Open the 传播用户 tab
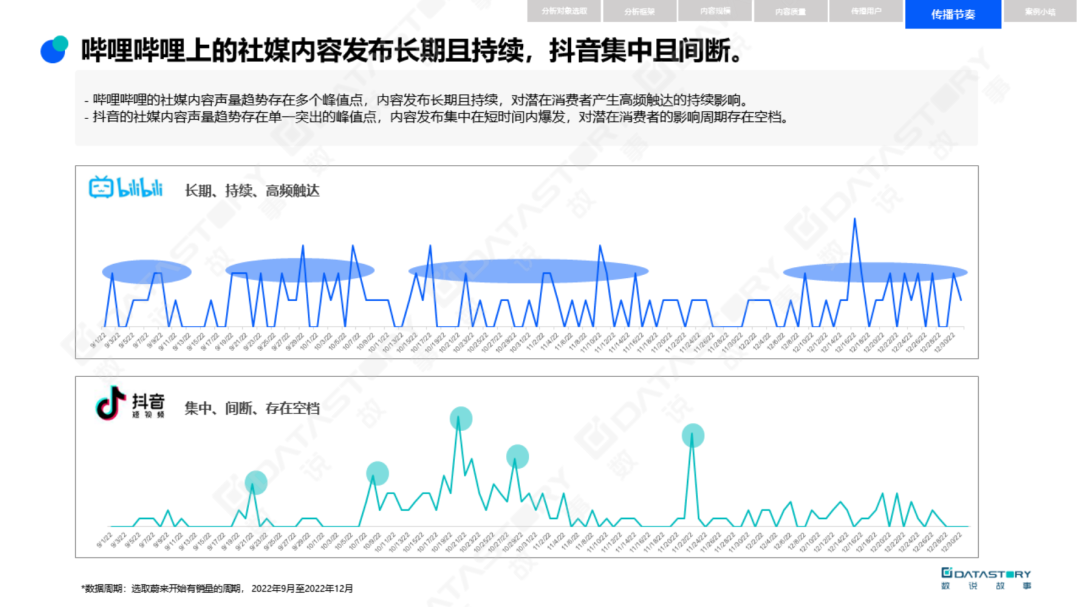 click(x=866, y=11)
